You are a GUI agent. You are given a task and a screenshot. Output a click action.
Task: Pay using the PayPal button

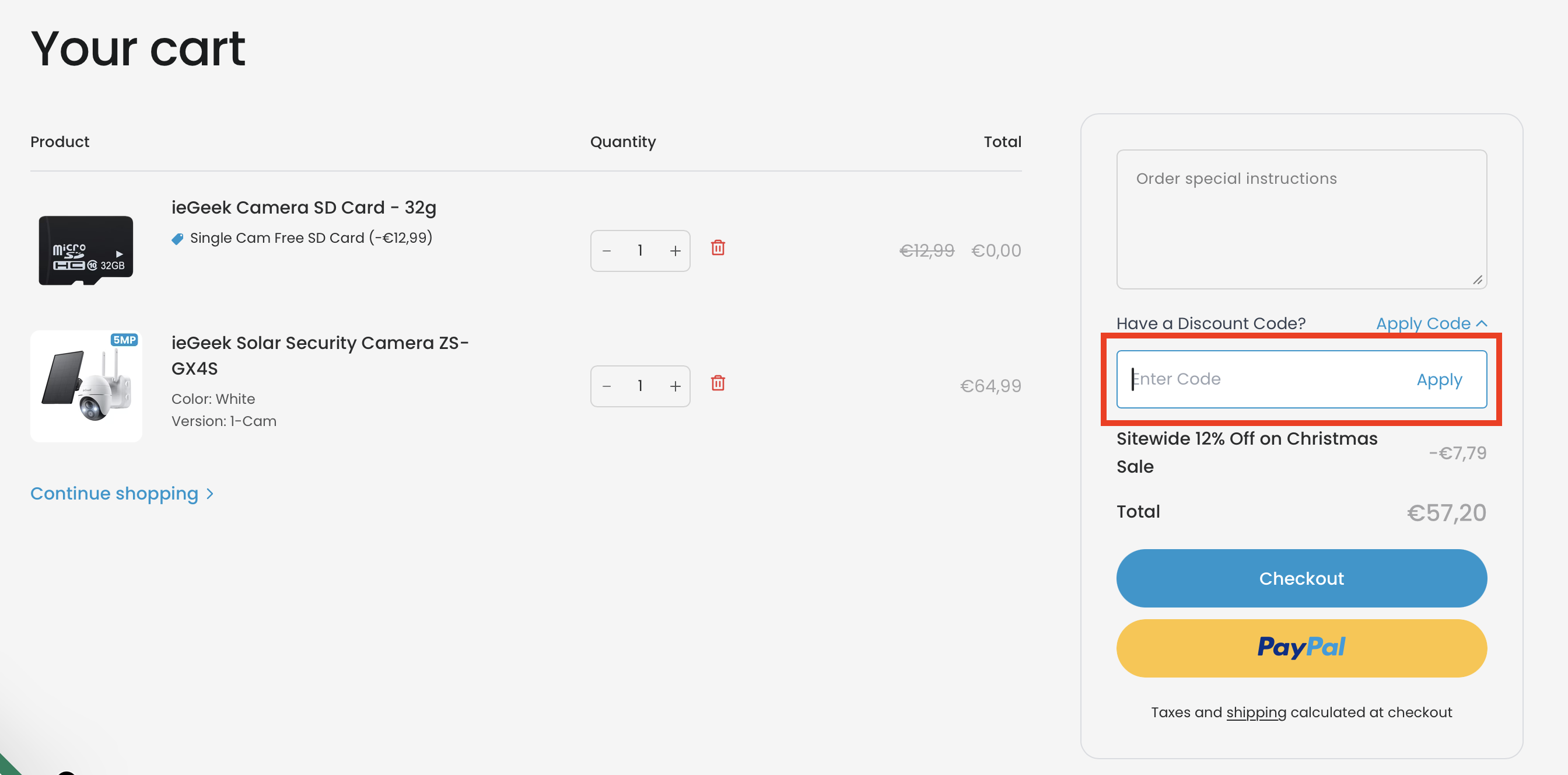(1301, 648)
